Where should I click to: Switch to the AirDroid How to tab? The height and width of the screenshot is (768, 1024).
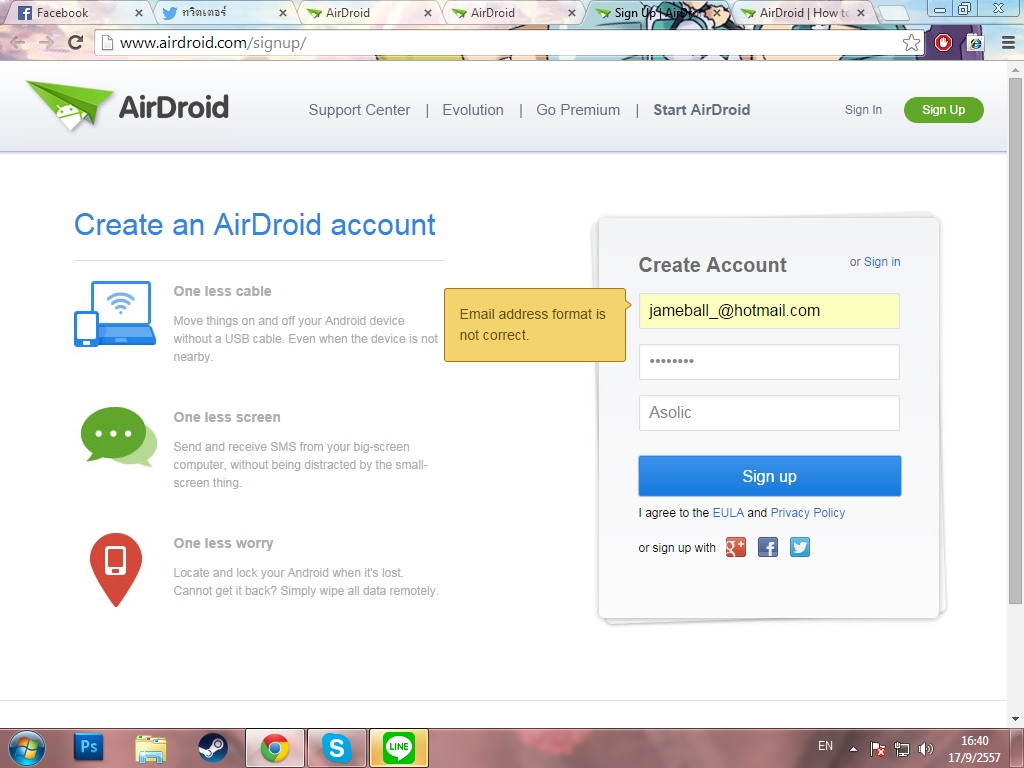coord(804,12)
